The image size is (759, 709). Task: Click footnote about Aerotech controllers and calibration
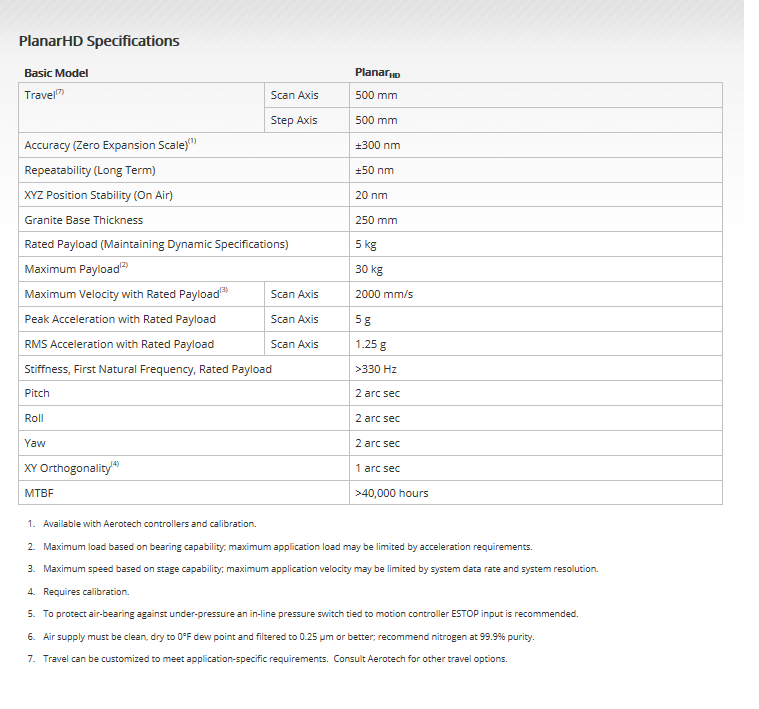click(x=150, y=524)
